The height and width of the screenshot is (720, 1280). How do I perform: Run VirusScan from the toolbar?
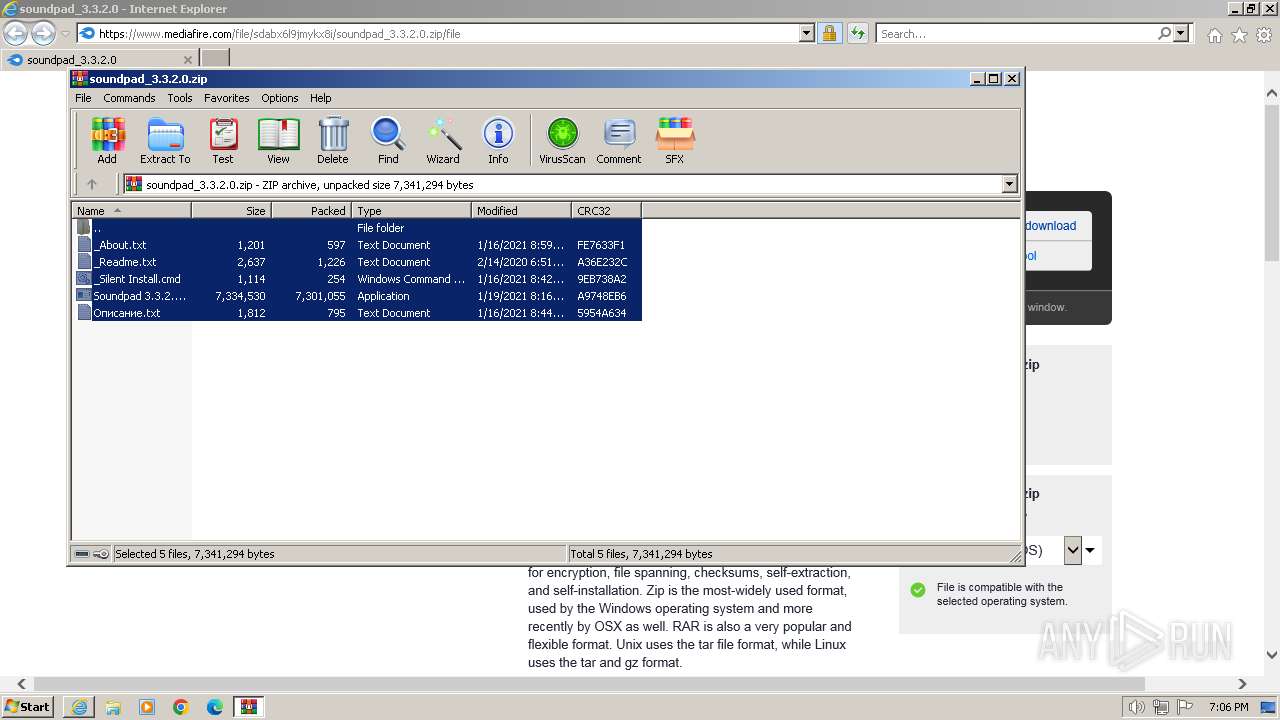[x=562, y=140]
